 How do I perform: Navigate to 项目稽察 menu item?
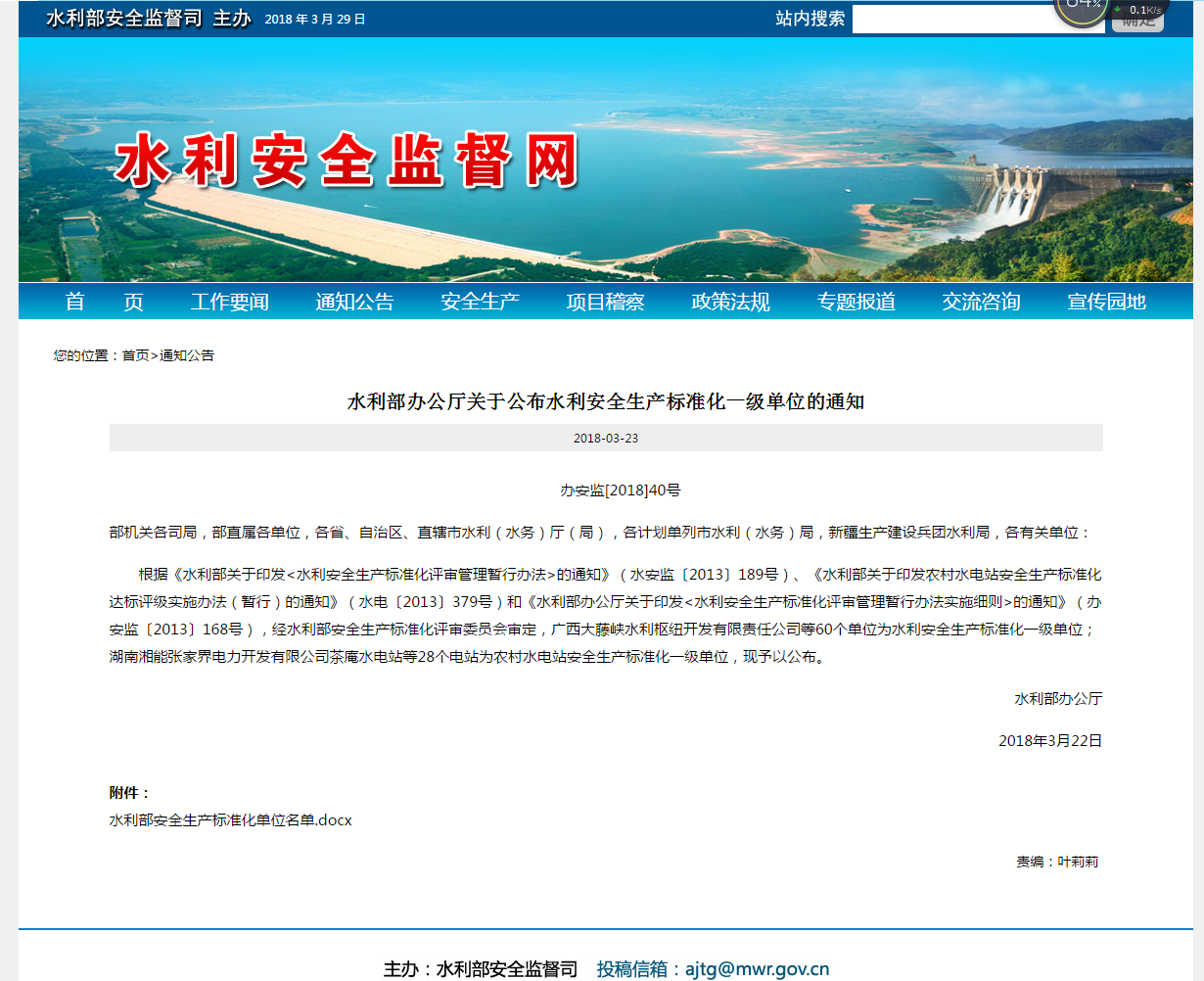click(x=605, y=302)
